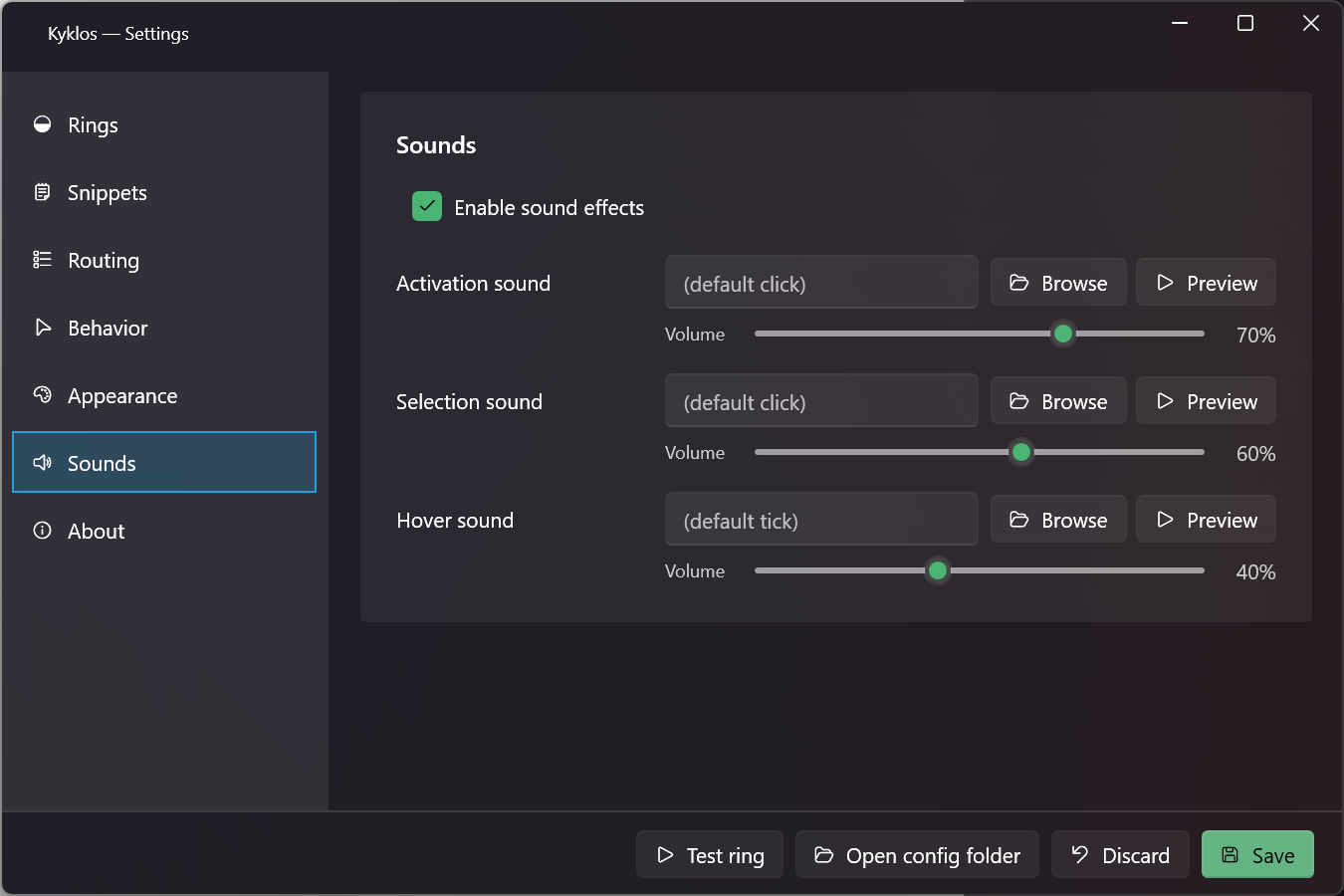Click the Hover sound file path field
1344x896 pixels.
point(821,520)
